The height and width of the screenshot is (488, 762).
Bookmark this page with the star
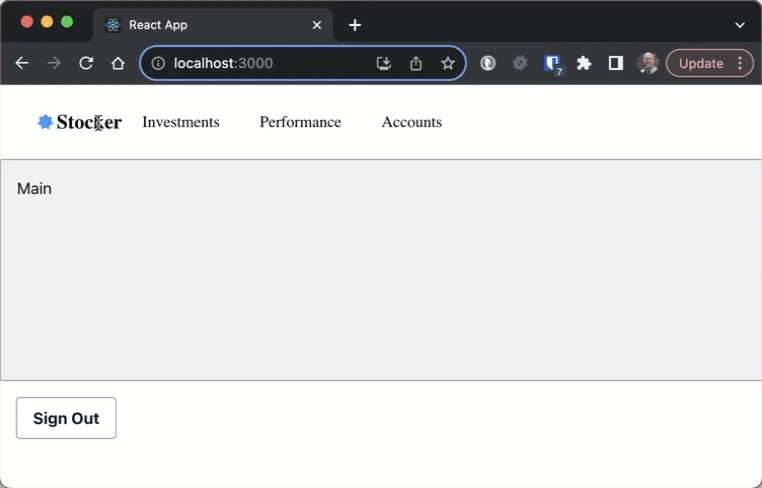coord(448,63)
